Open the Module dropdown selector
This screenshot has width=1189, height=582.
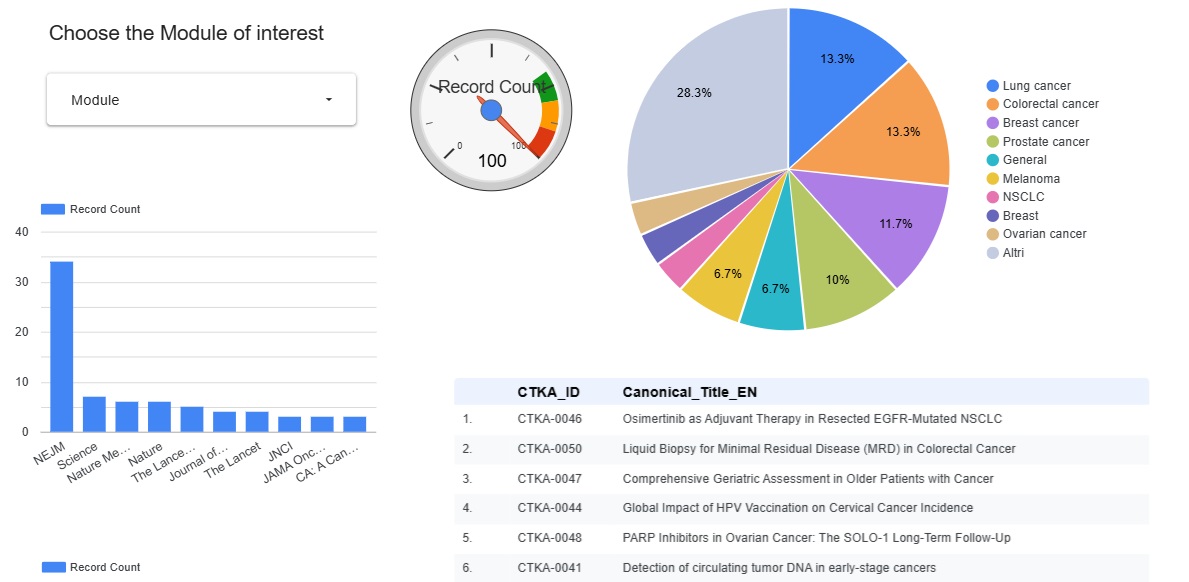click(x=200, y=100)
